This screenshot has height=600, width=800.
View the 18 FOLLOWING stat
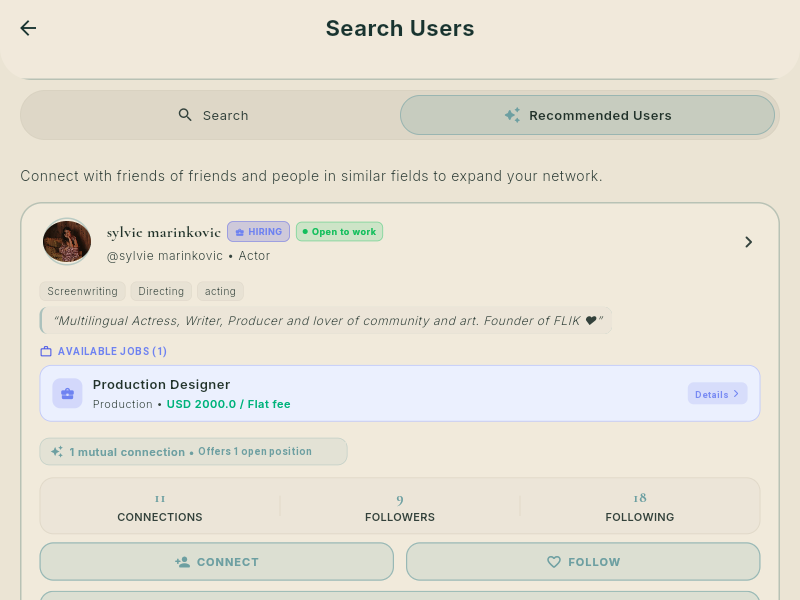click(640, 507)
